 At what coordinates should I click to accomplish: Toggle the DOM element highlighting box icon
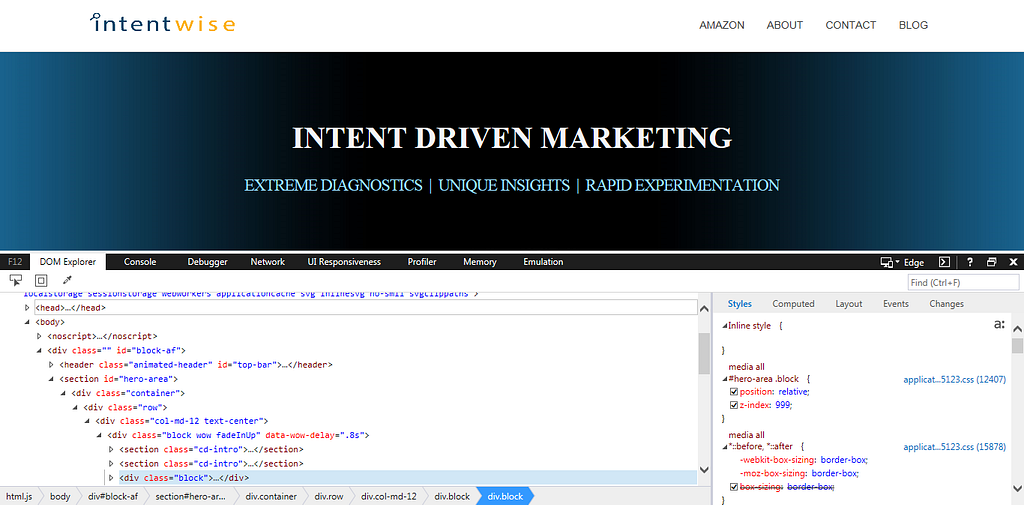[41, 282]
